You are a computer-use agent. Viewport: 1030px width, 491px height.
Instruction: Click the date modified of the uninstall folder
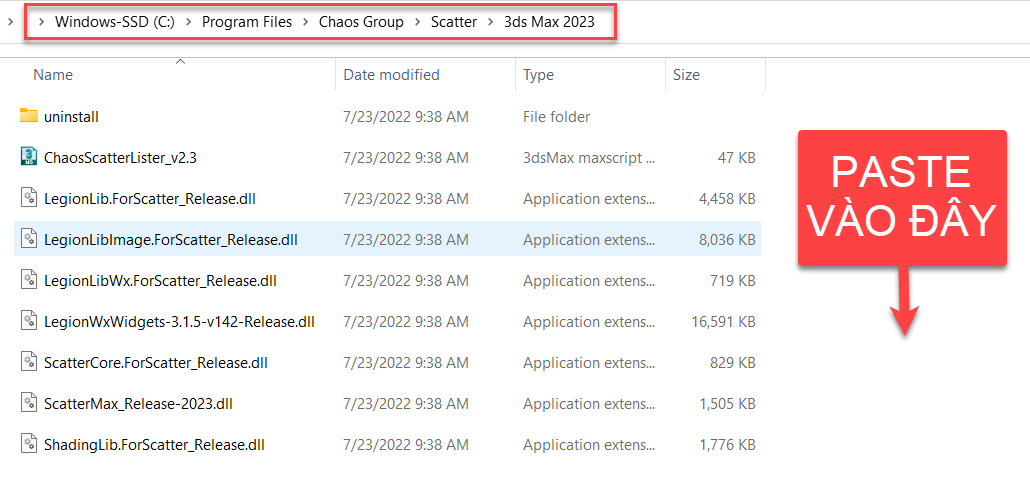point(406,117)
